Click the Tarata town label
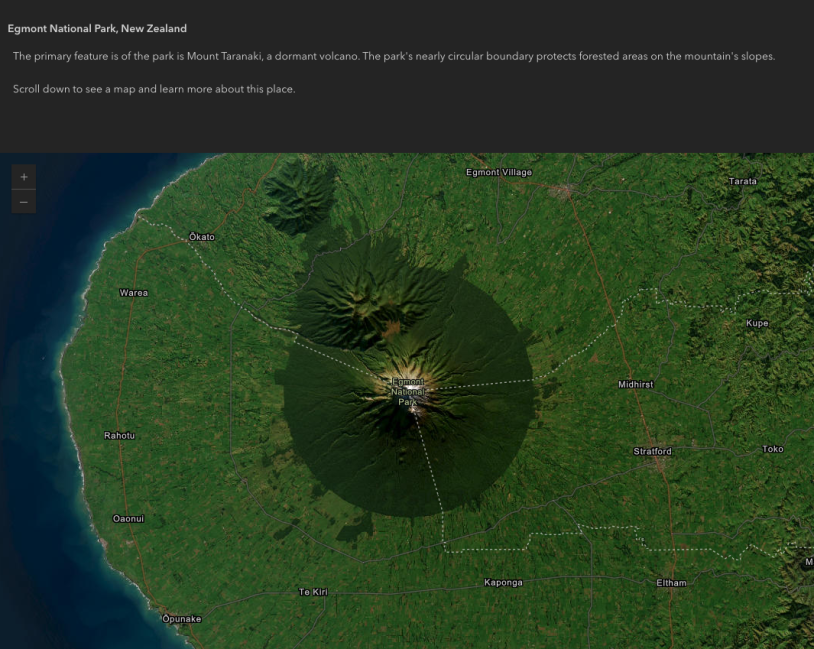 click(742, 181)
